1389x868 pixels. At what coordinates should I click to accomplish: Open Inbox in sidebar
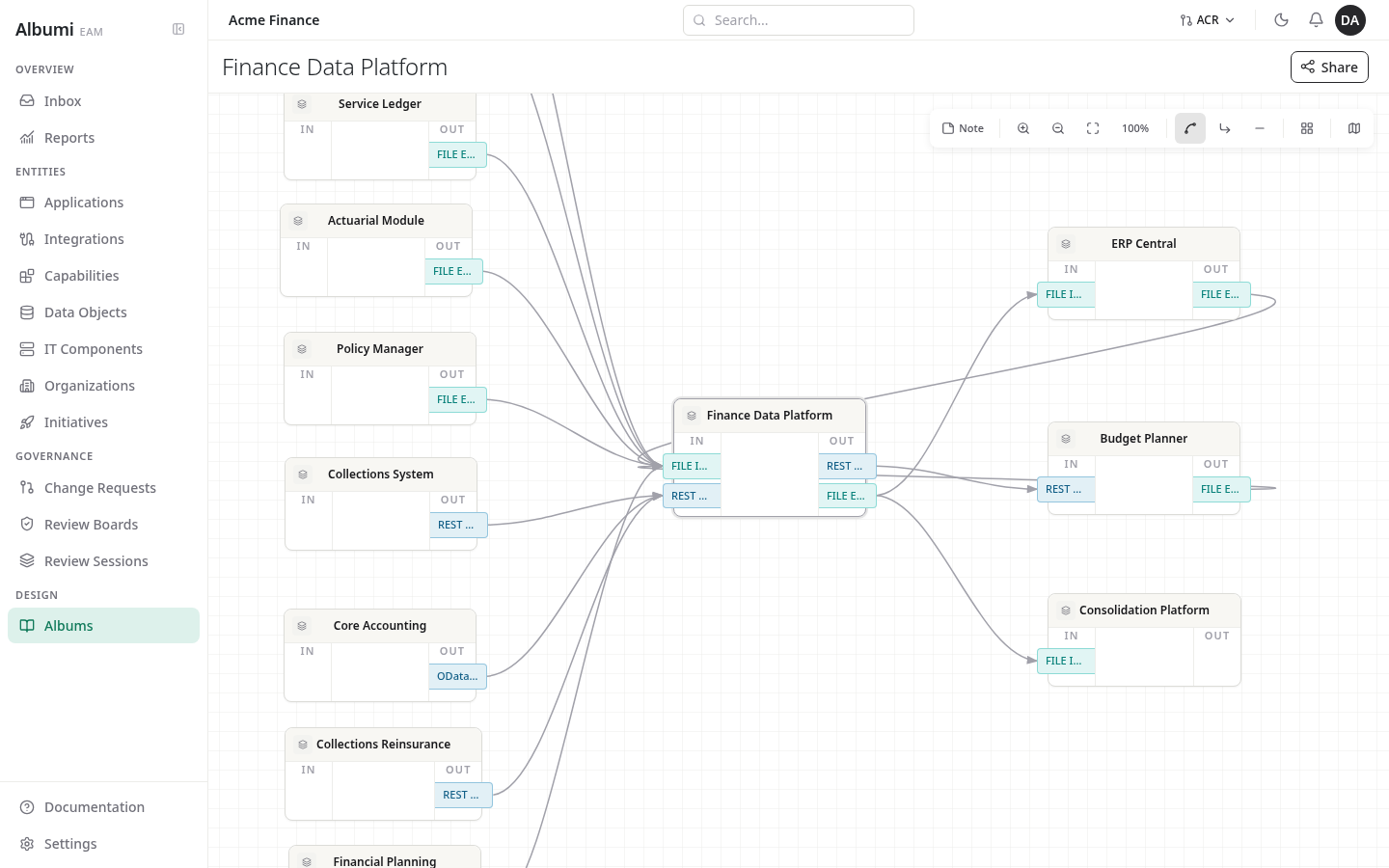point(103,101)
